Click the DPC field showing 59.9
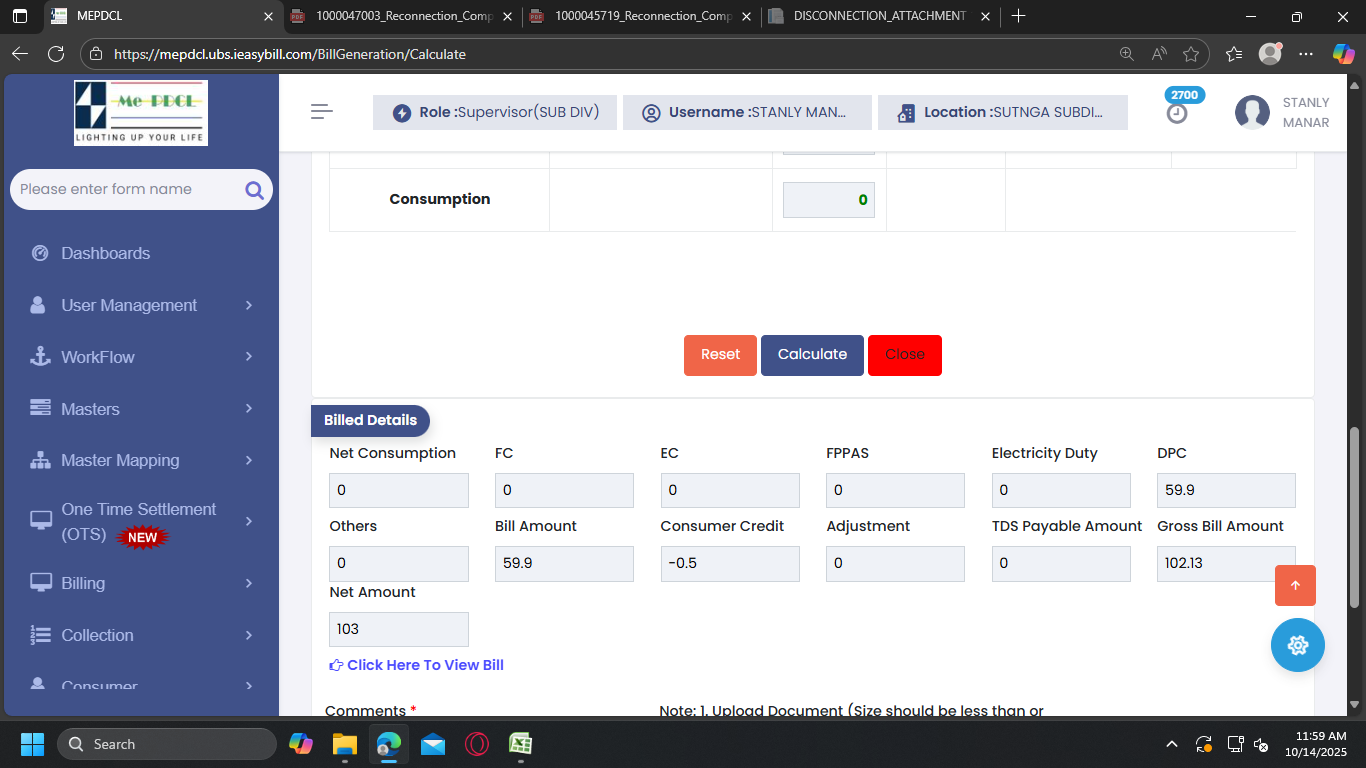The height and width of the screenshot is (768, 1366). click(x=1226, y=490)
